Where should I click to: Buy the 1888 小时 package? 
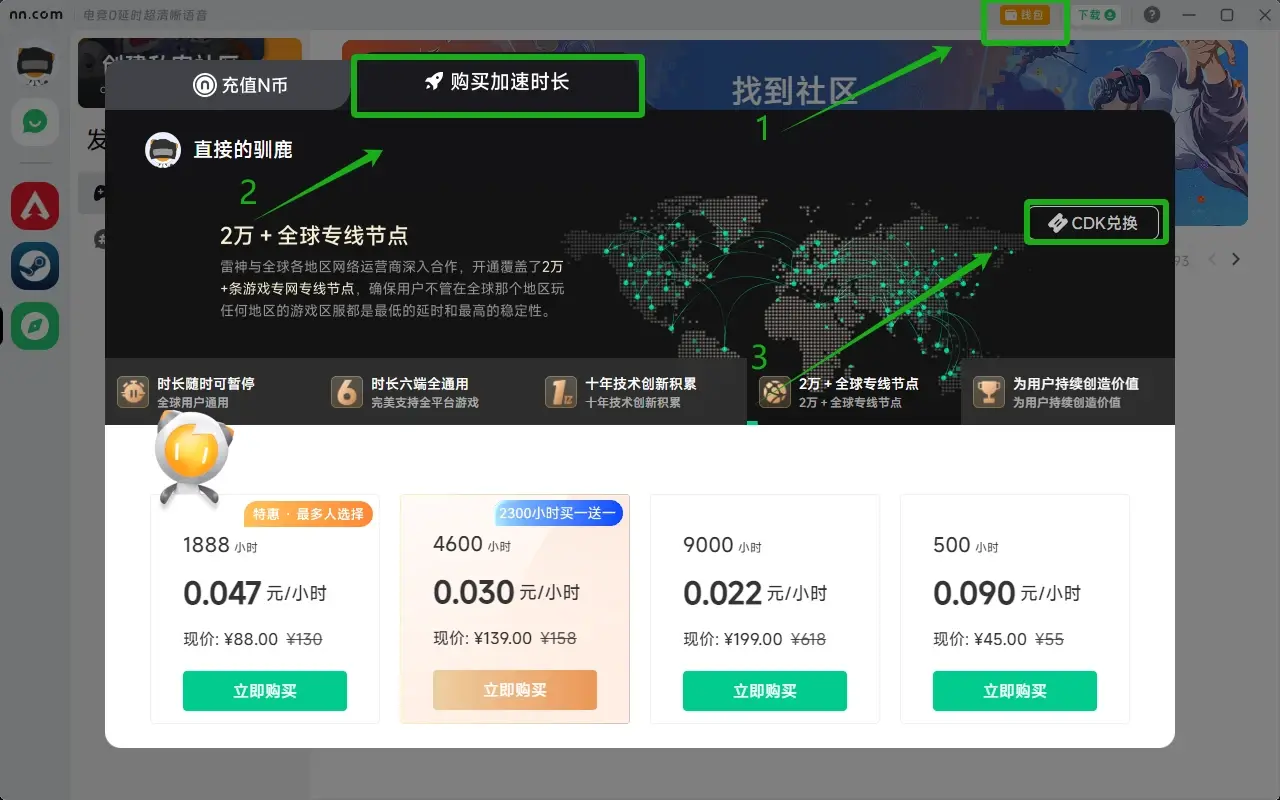tap(265, 691)
